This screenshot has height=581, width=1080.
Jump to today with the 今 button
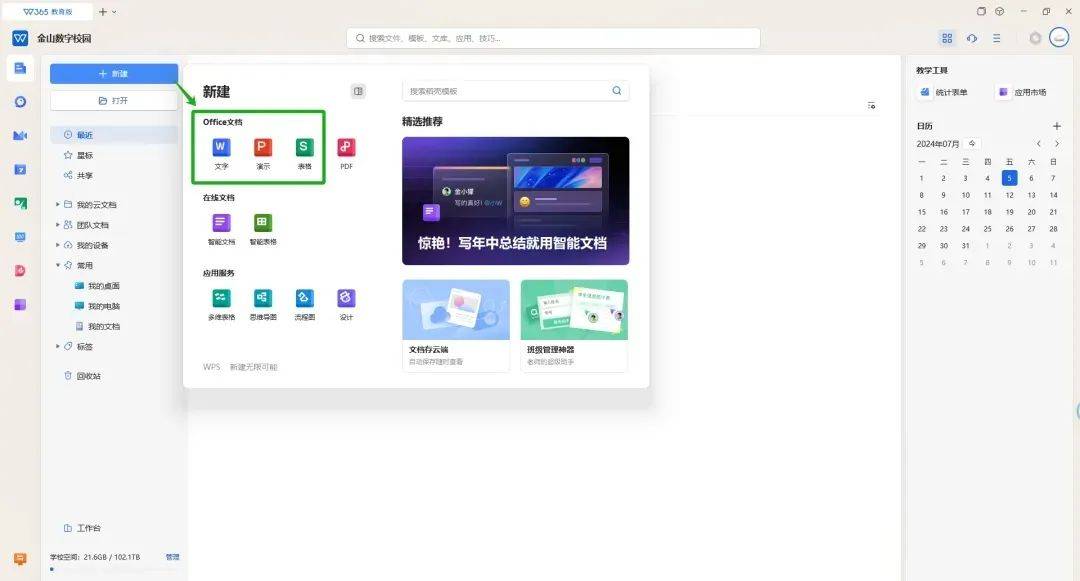point(972,143)
